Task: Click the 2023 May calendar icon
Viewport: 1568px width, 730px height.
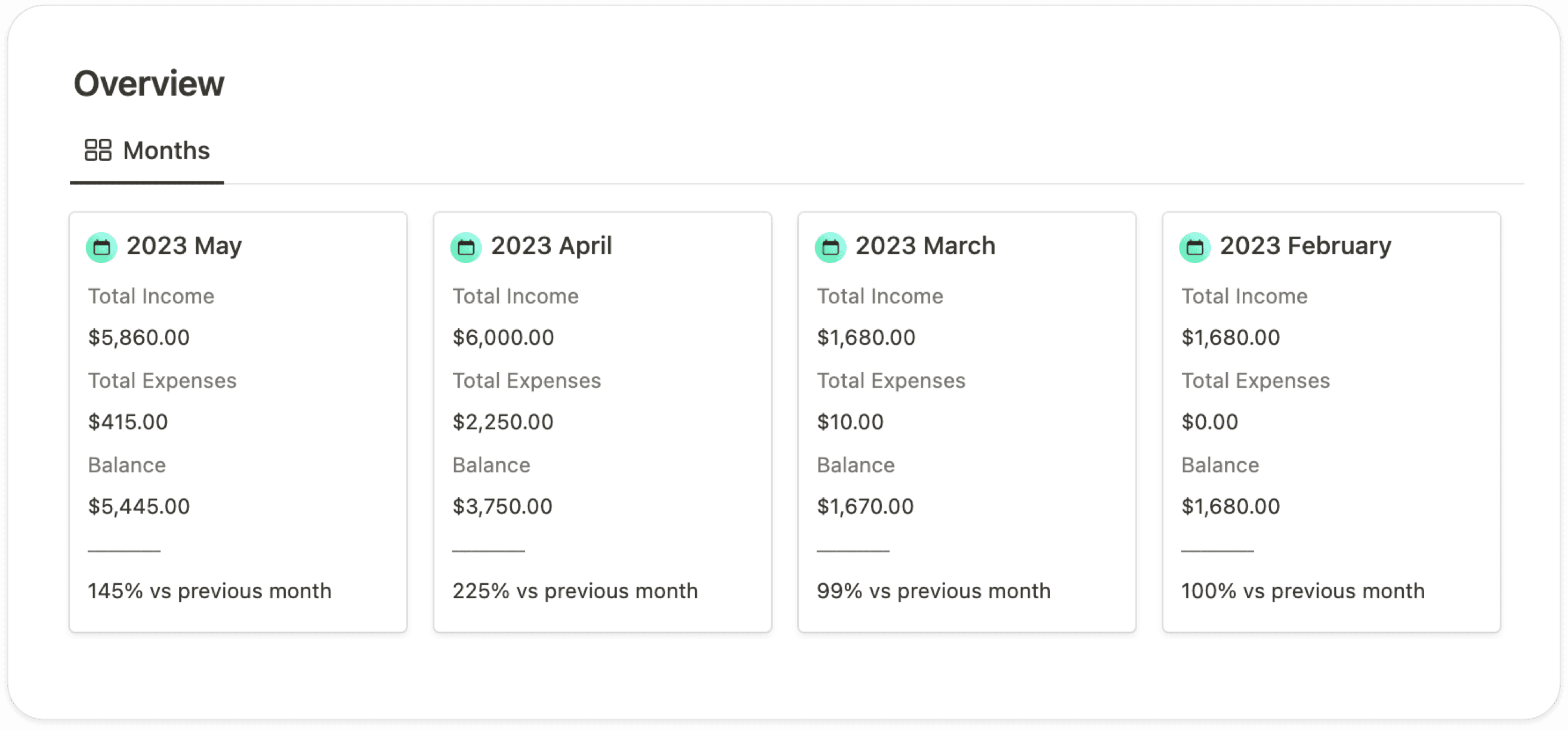Action: point(101,248)
